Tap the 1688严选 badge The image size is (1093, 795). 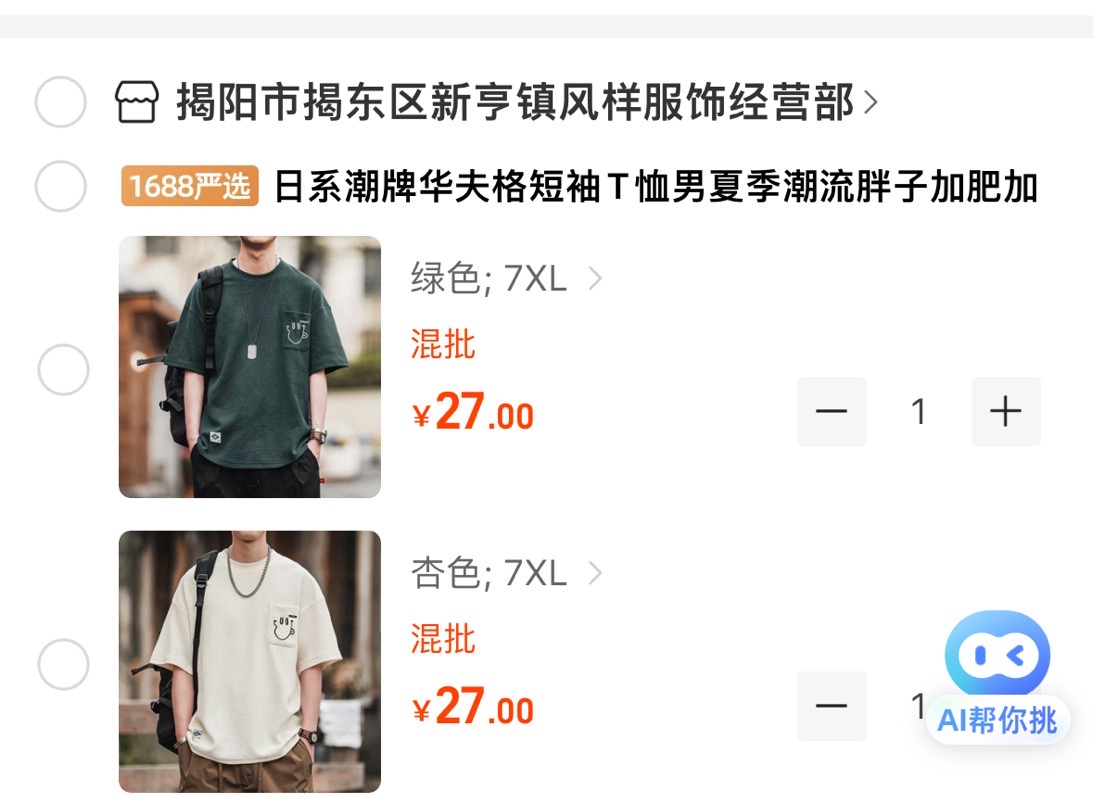[190, 186]
